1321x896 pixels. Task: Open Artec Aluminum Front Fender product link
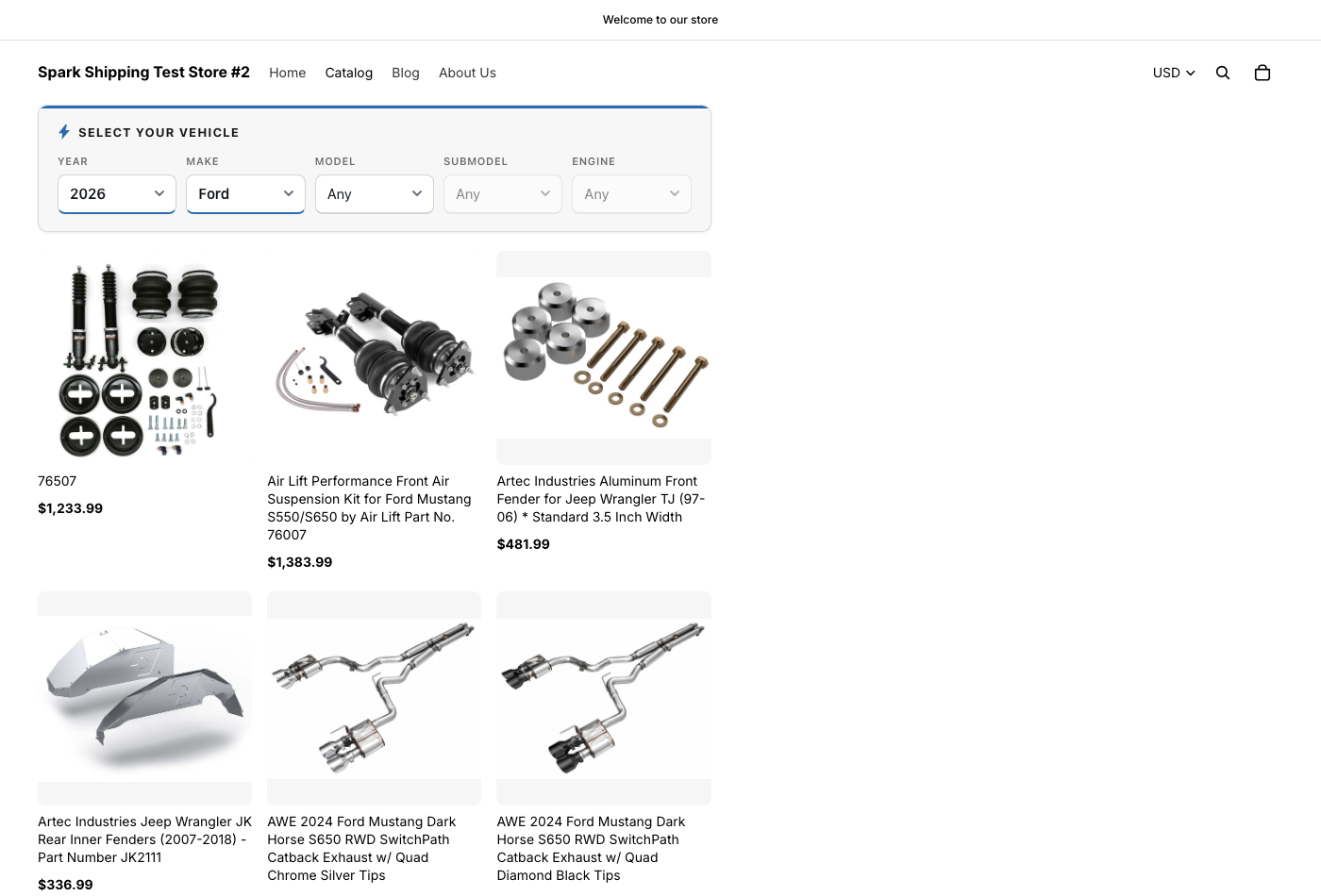pos(601,499)
